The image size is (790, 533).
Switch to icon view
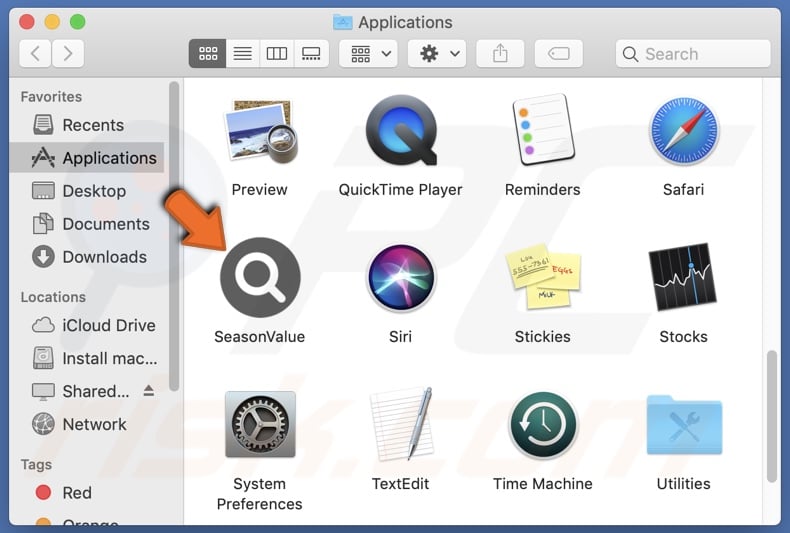coord(208,53)
